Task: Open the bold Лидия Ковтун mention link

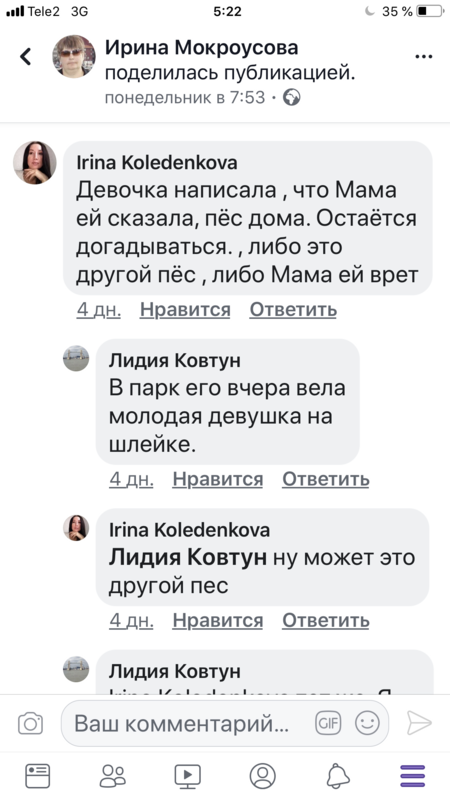Action: [x=188, y=558]
